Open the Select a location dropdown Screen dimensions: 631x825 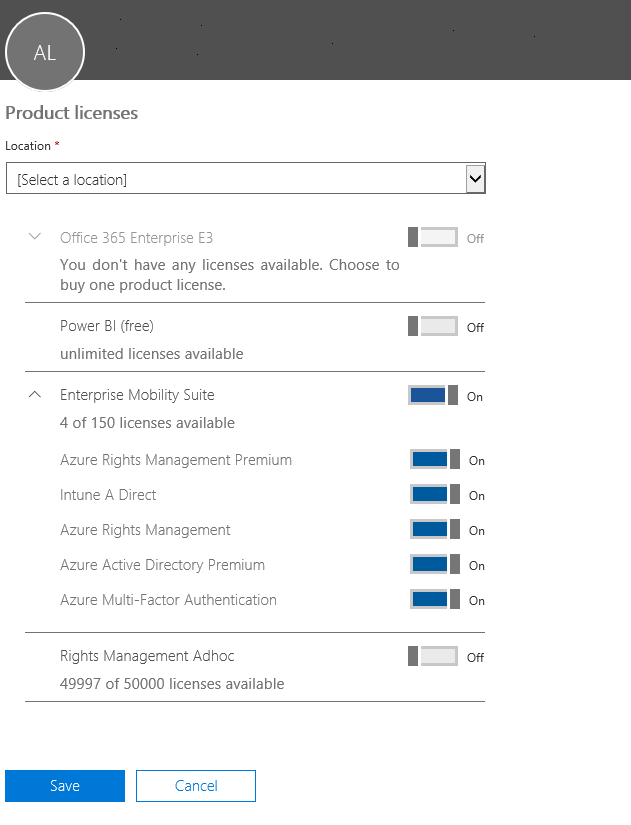[246, 178]
